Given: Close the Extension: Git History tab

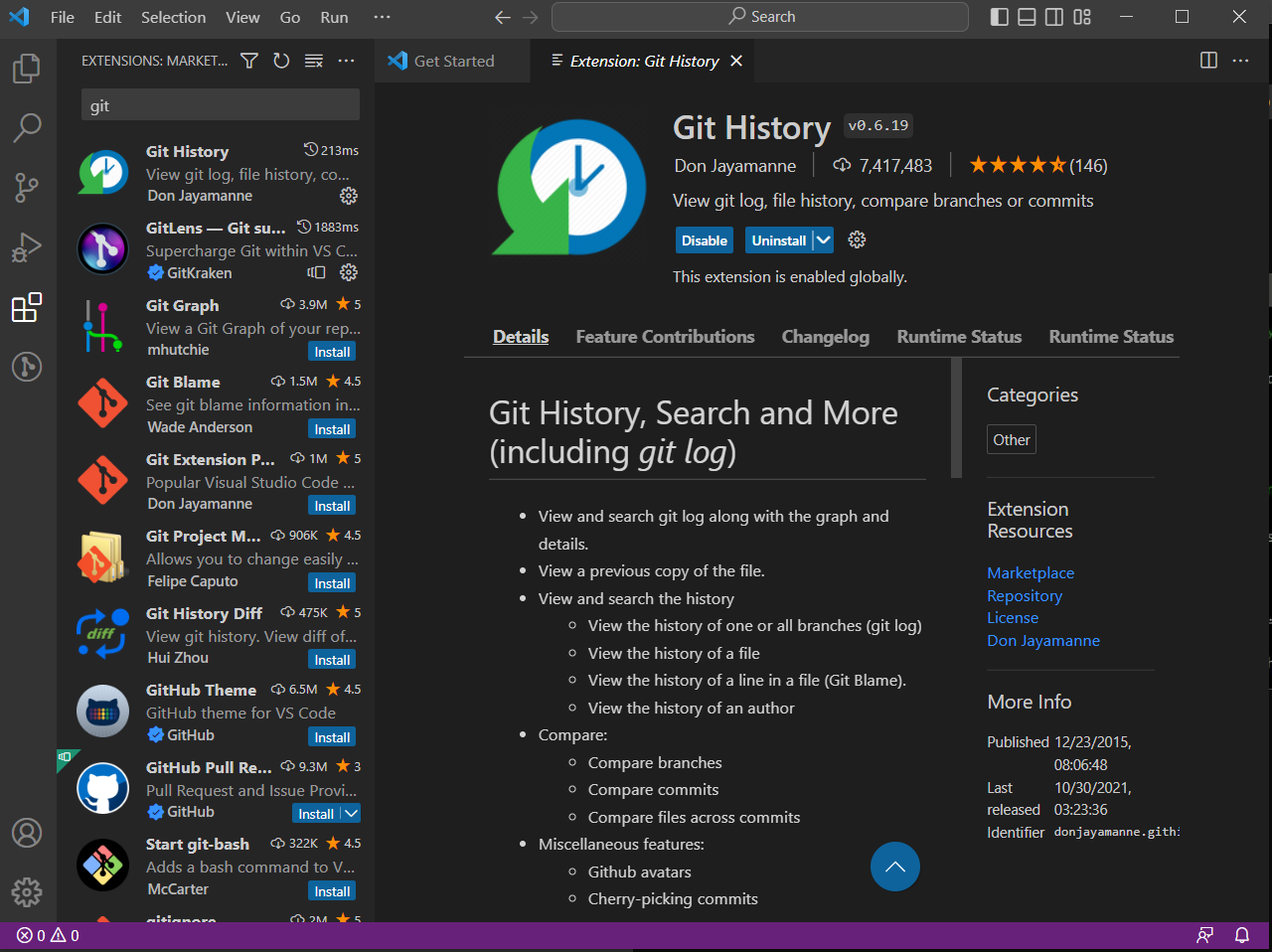Looking at the screenshot, I should tap(736, 61).
